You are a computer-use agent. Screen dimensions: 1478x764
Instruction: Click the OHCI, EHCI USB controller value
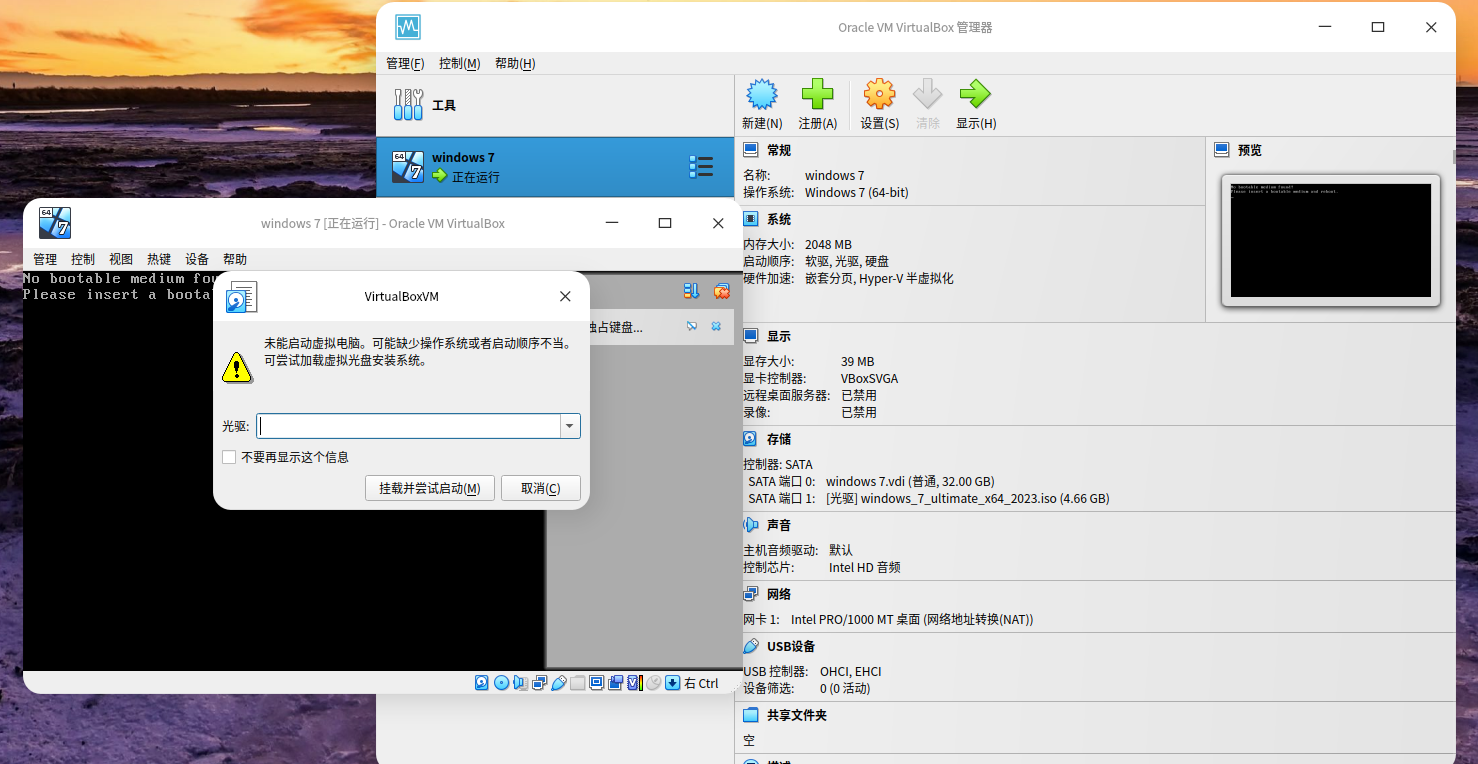pyautogui.click(x=850, y=671)
